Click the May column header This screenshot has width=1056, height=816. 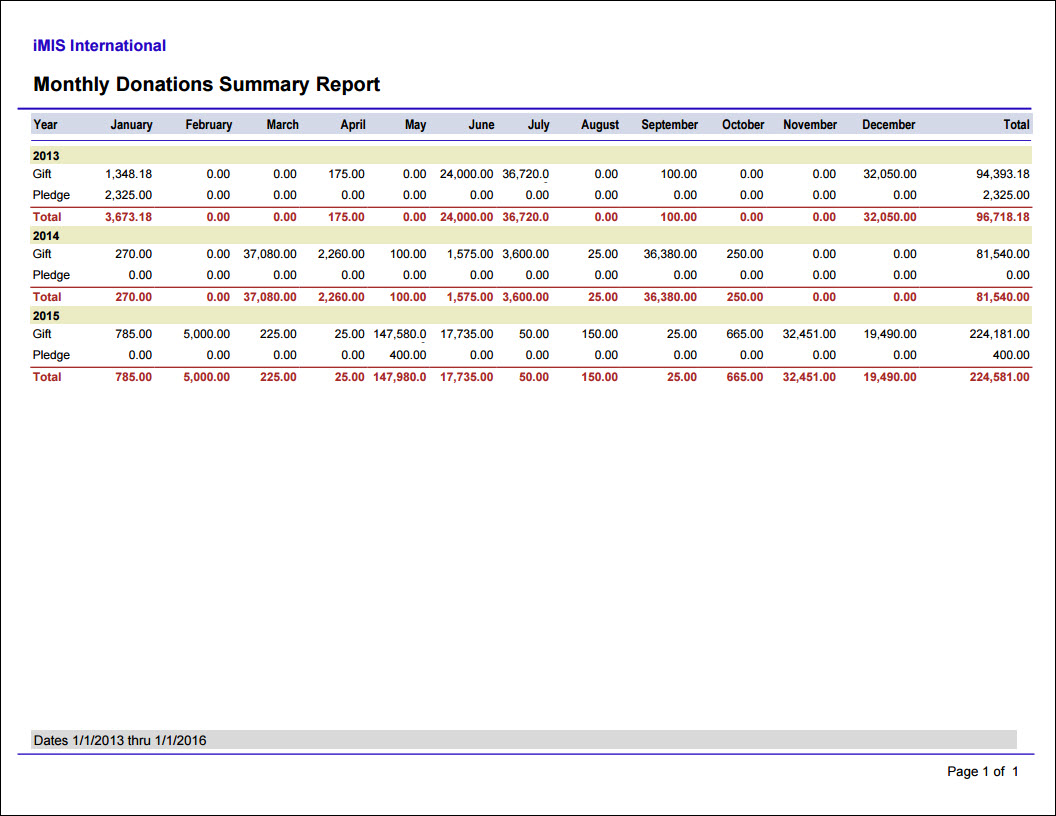coord(416,125)
